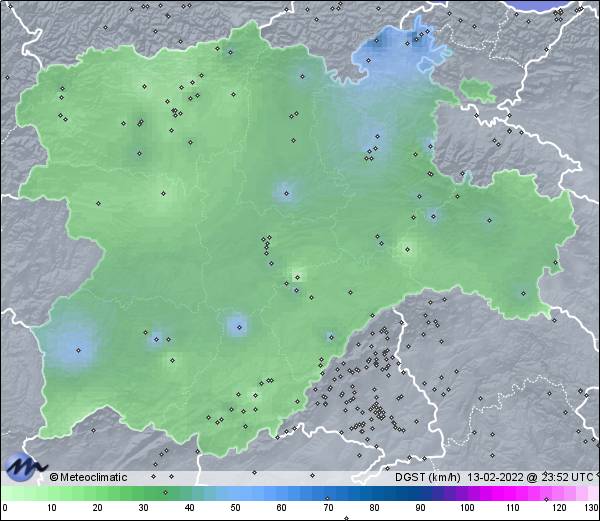
Task: Click the legend value 10
Action: [52, 508]
